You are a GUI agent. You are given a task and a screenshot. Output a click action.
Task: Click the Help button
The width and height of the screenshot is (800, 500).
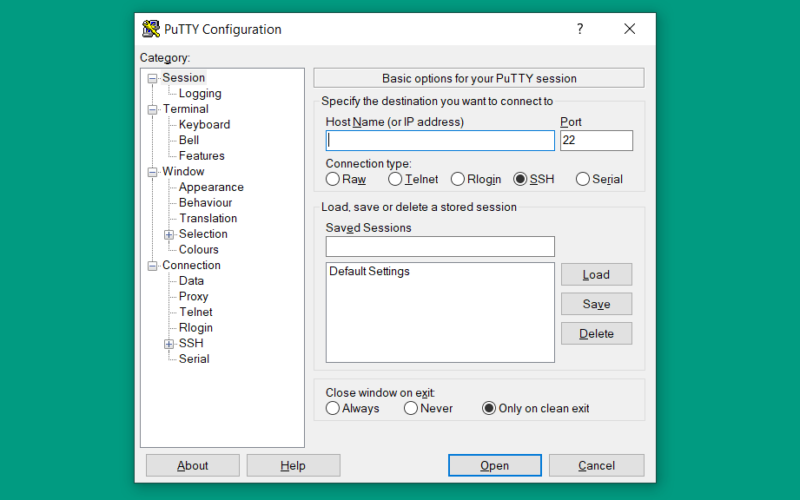pyautogui.click(x=293, y=465)
